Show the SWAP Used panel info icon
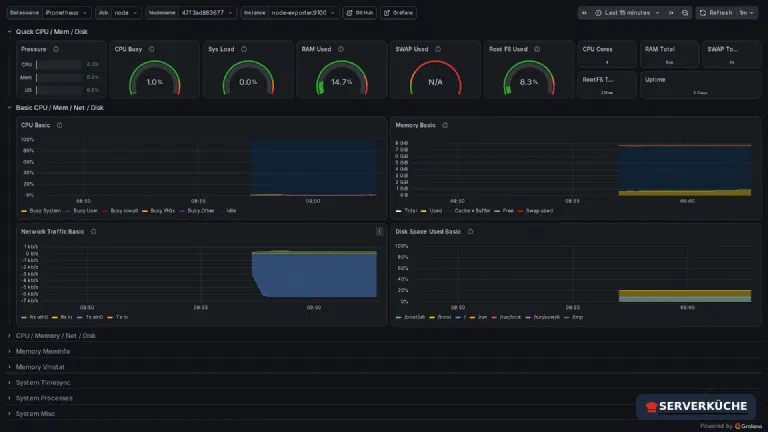Image resolution: width=768 pixels, height=432 pixels. coord(438,49)
